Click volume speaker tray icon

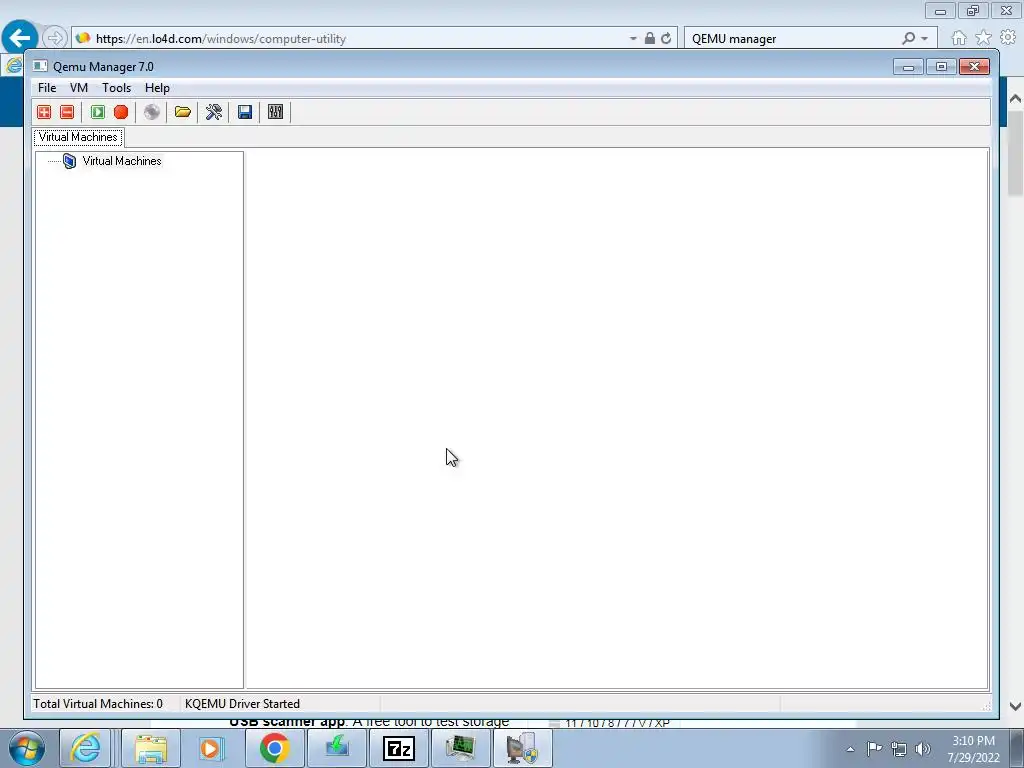(923, 749)
